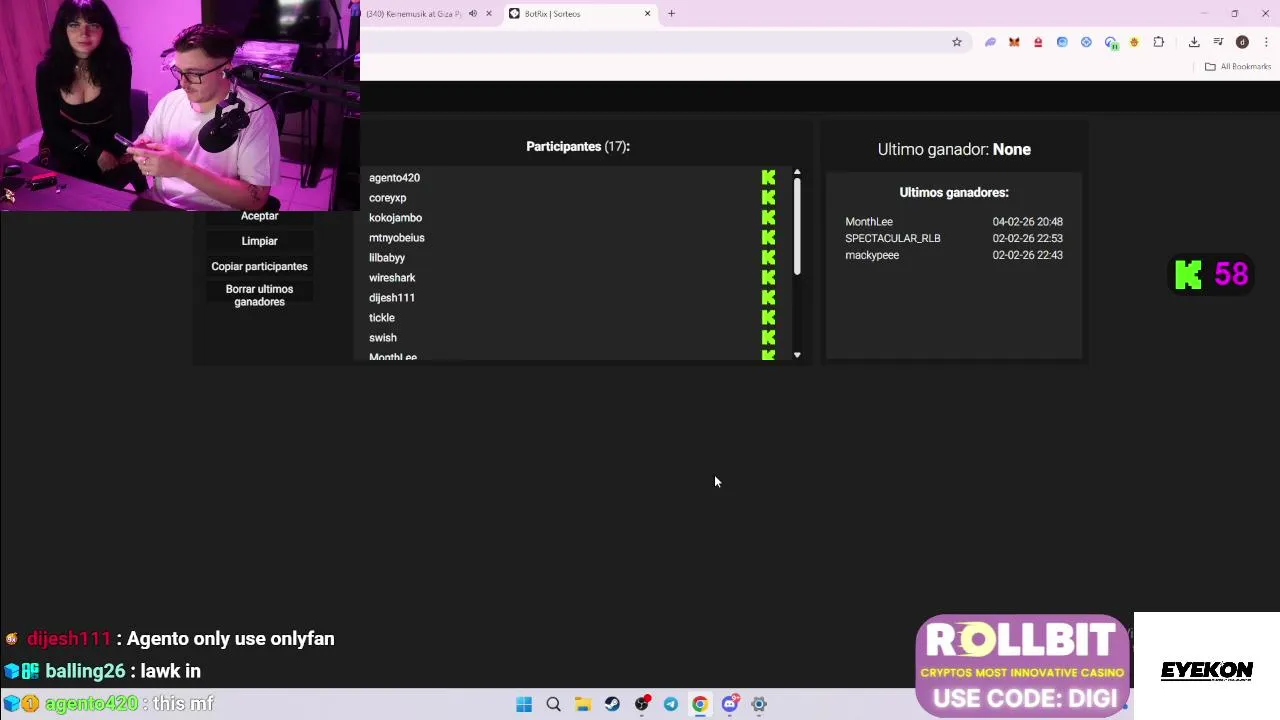Click the Eyekon logo

click(1207, 670)
